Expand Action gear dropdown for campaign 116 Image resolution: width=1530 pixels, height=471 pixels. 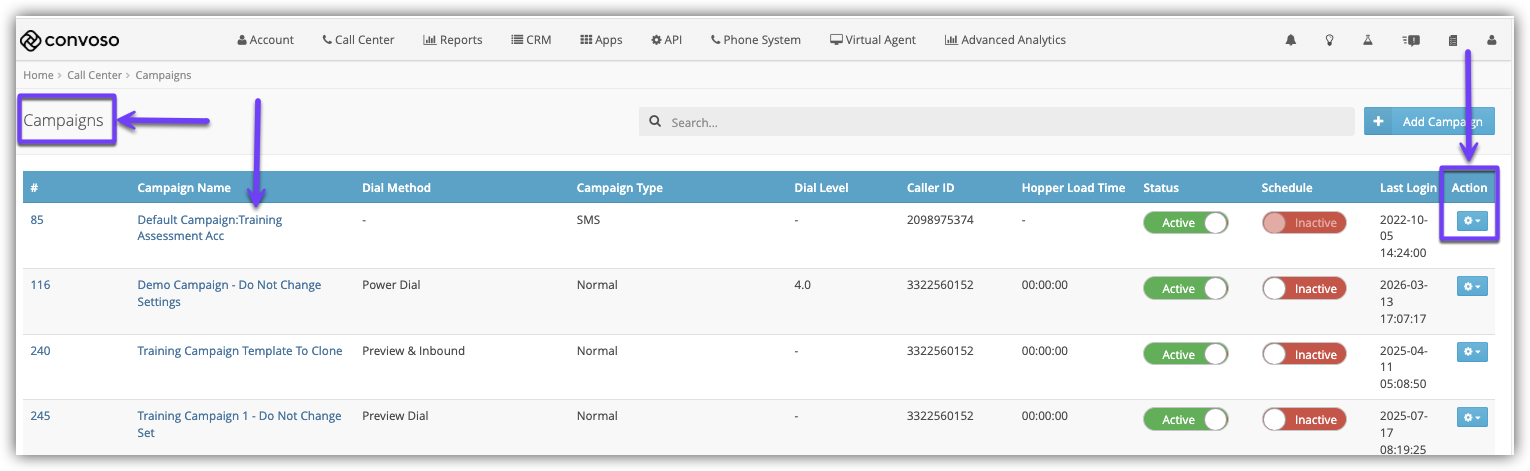pyautogui.click(x=1472, y=287)
